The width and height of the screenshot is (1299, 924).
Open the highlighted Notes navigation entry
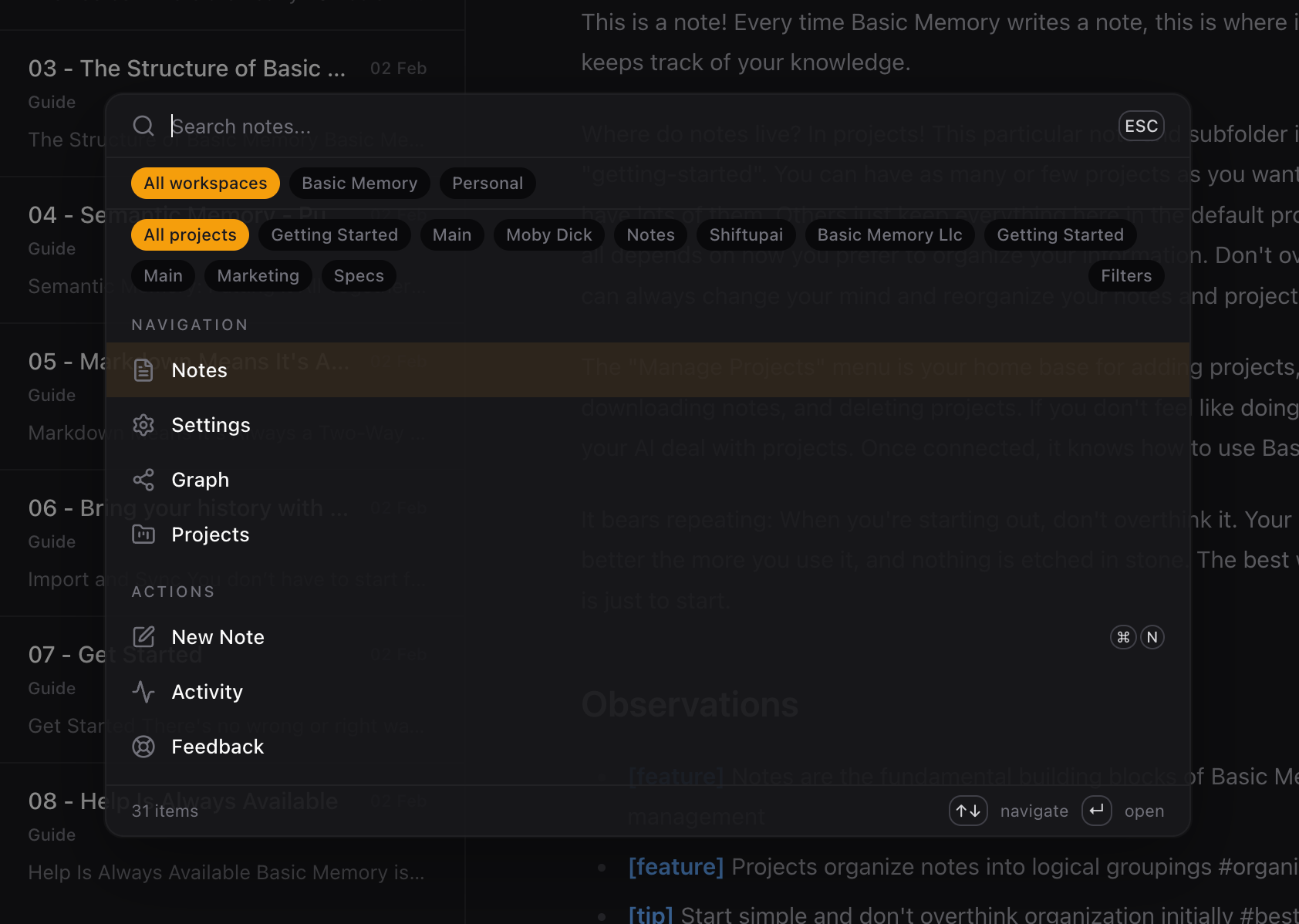coord(648,370)
